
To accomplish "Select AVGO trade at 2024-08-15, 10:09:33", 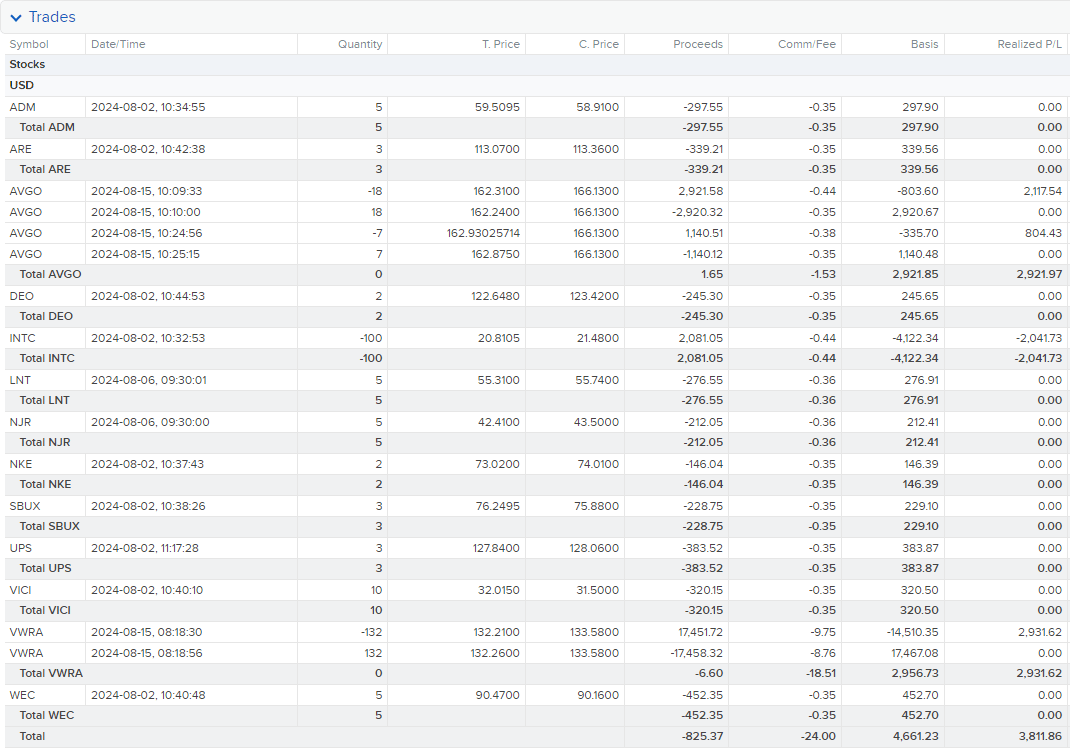I will (147, 192).
